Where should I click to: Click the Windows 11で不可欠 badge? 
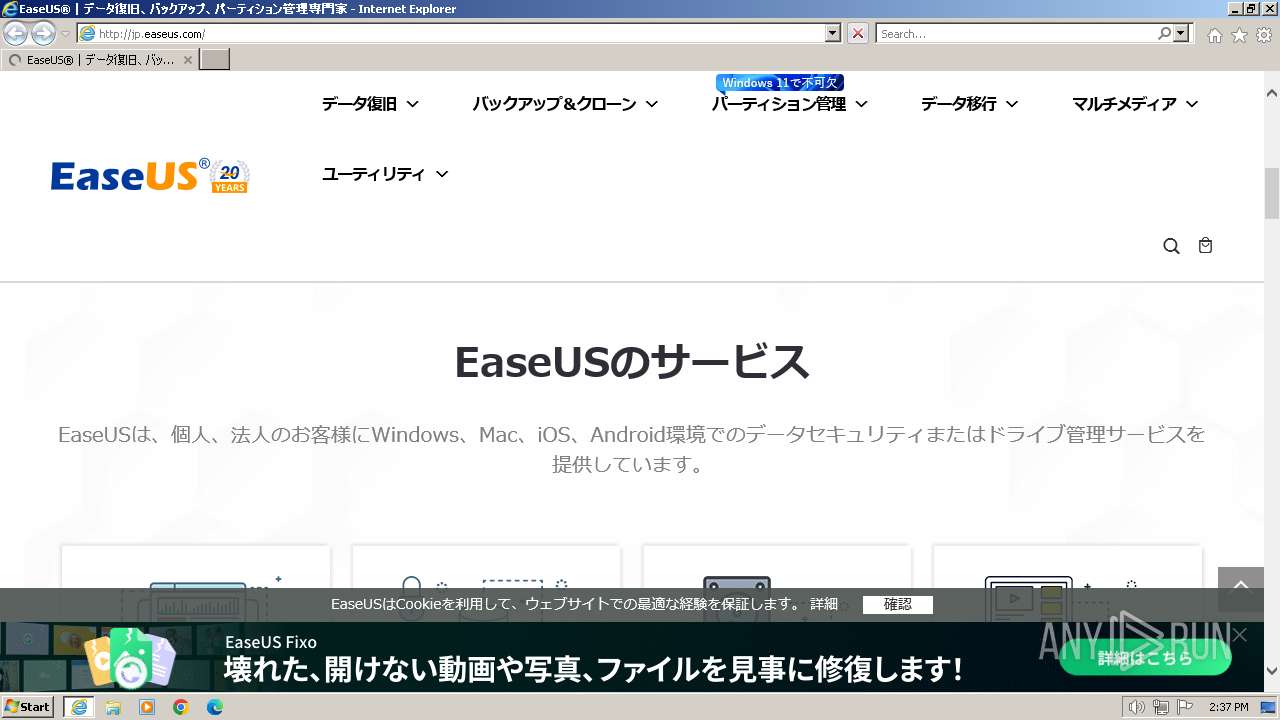[780, 83]
